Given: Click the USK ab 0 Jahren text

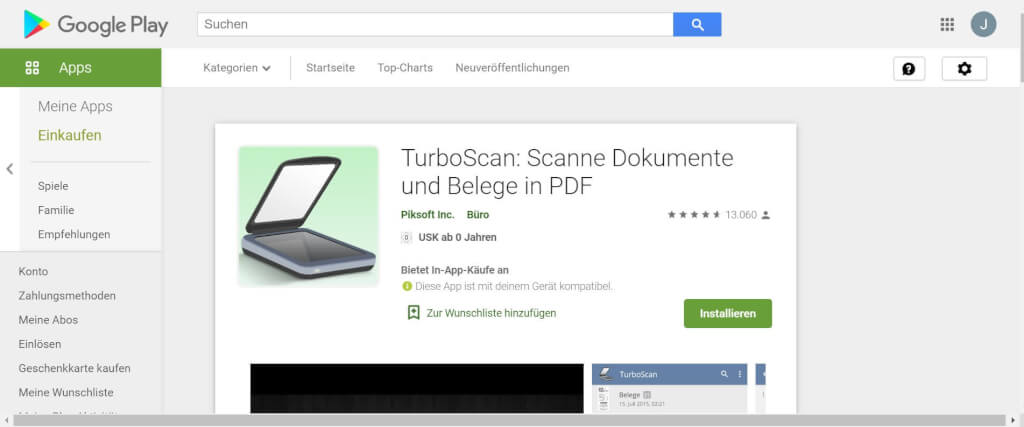Looking at the screenshot, I should click(x=457, y=238).
